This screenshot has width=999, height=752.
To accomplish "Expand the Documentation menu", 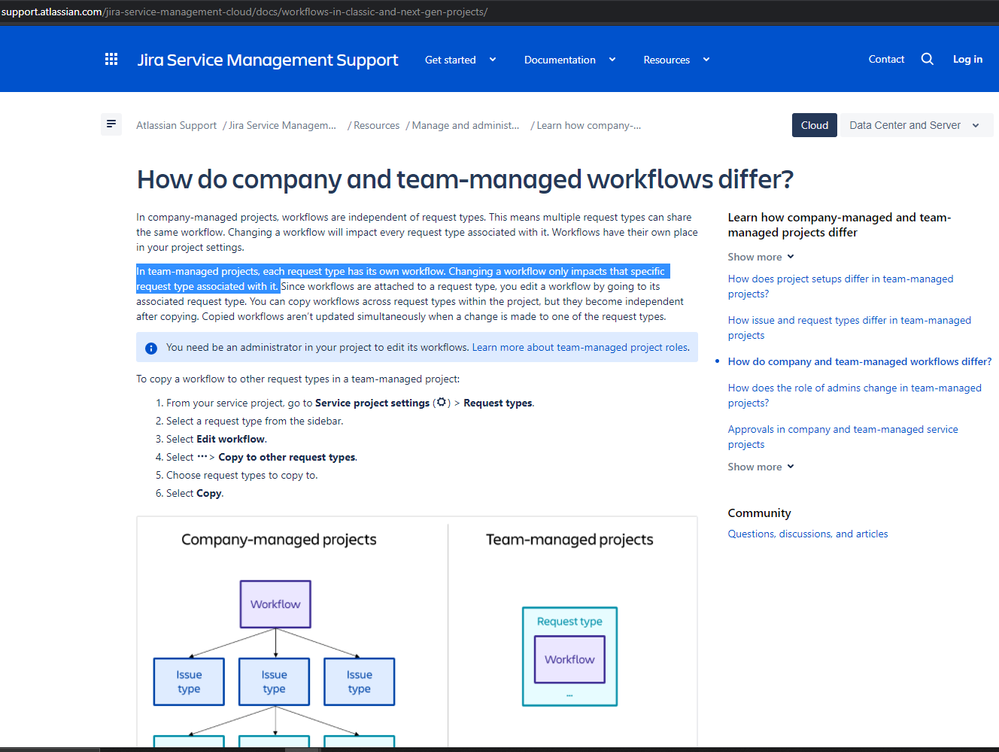I will pyautogui.click(x=570, y=60).
